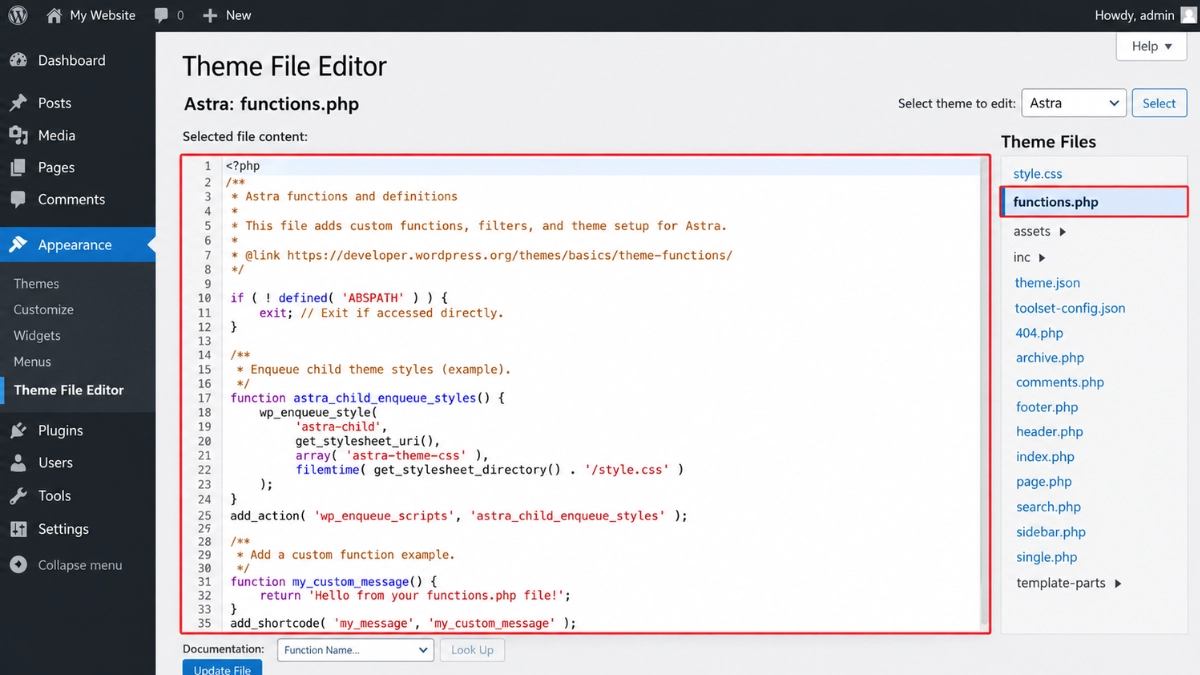Click the Tools wrench icon
This screenshot has width=1200, height=675.
[x=18, y=496]
